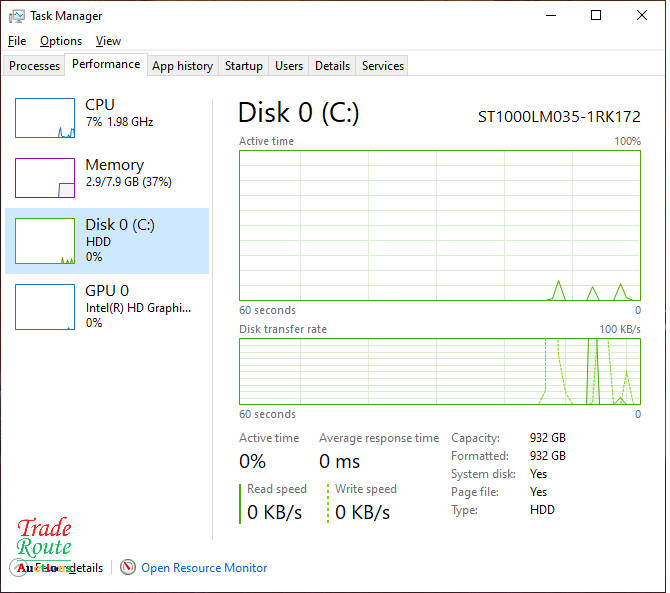Click the Open Resource Monitor icon

(x=128, y=568)
